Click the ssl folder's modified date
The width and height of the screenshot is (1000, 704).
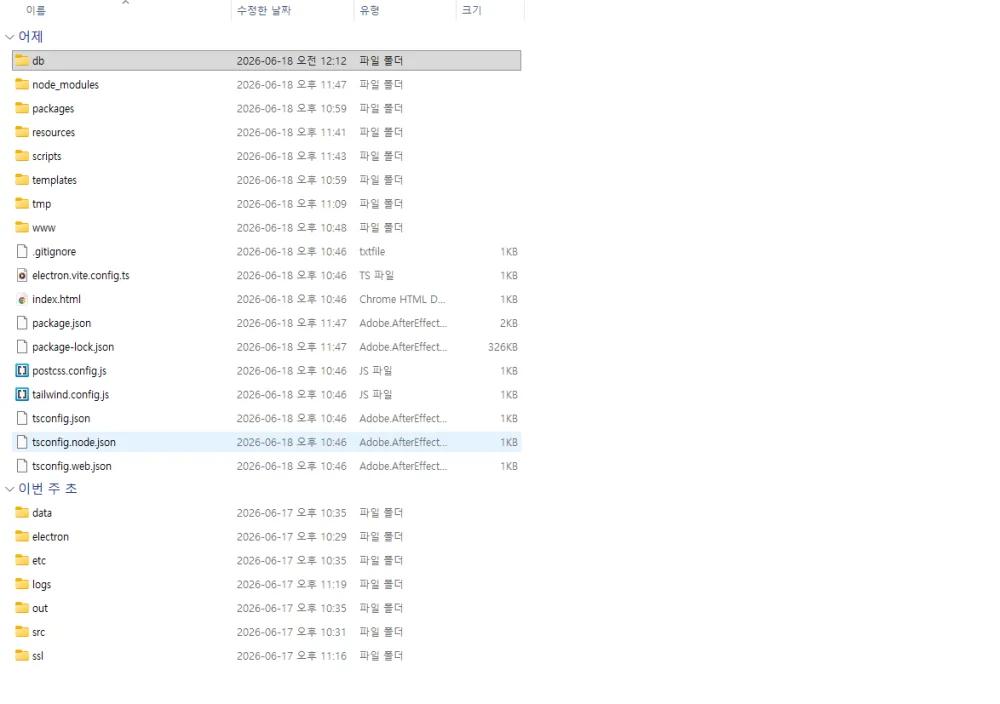point(291,656)
